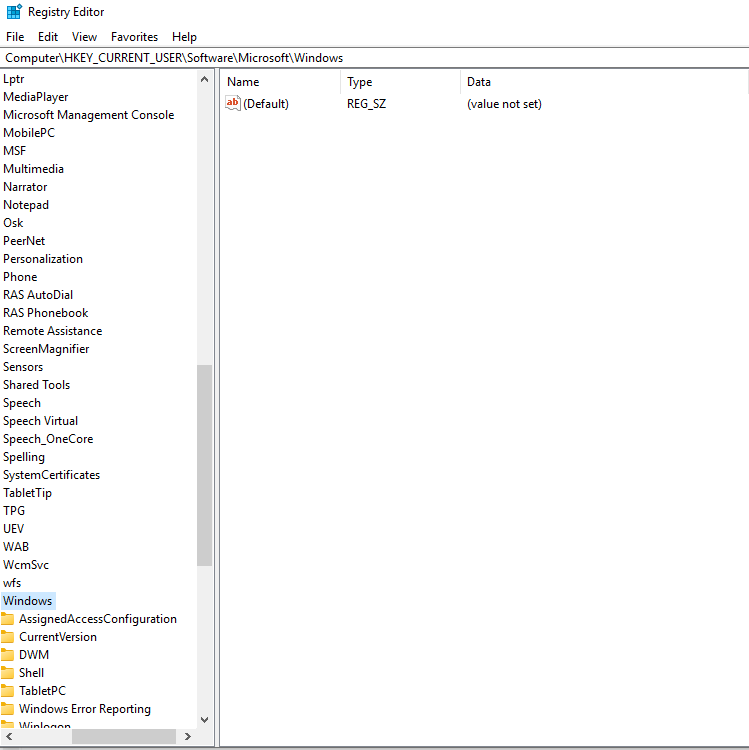
Task: Click the (value not set) data cell
Action: pyautogui.click(x=504, y=104)
